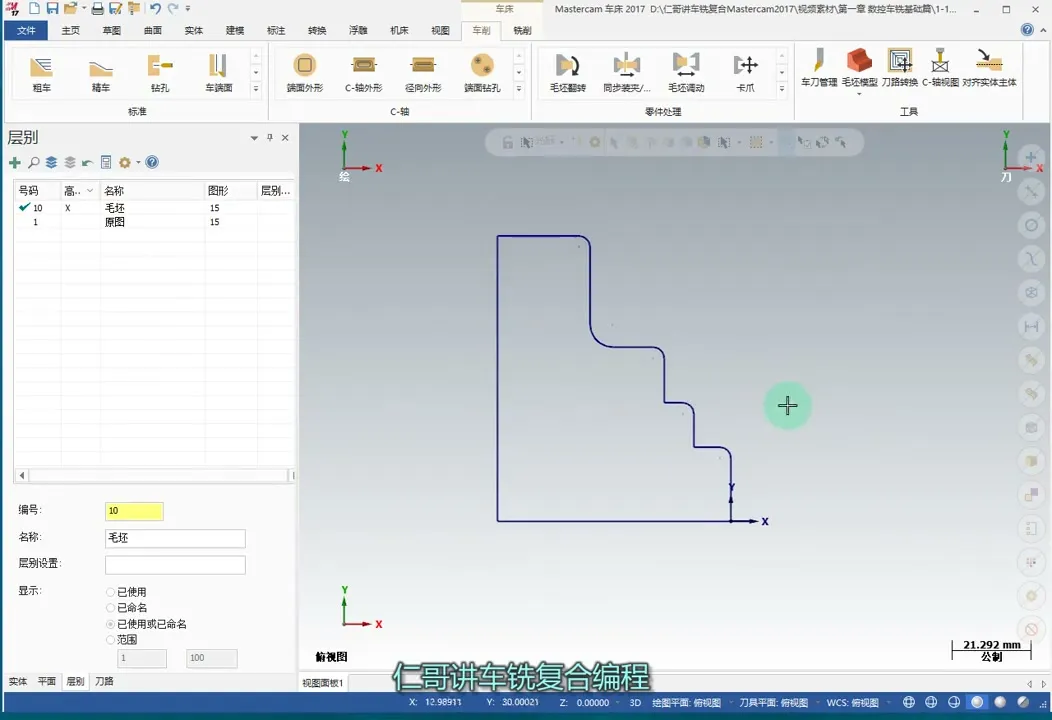Viewport: 1052px width, 720px height.
Task: Choose the 端面外形 face contour operation
Action: coord(305,71)
